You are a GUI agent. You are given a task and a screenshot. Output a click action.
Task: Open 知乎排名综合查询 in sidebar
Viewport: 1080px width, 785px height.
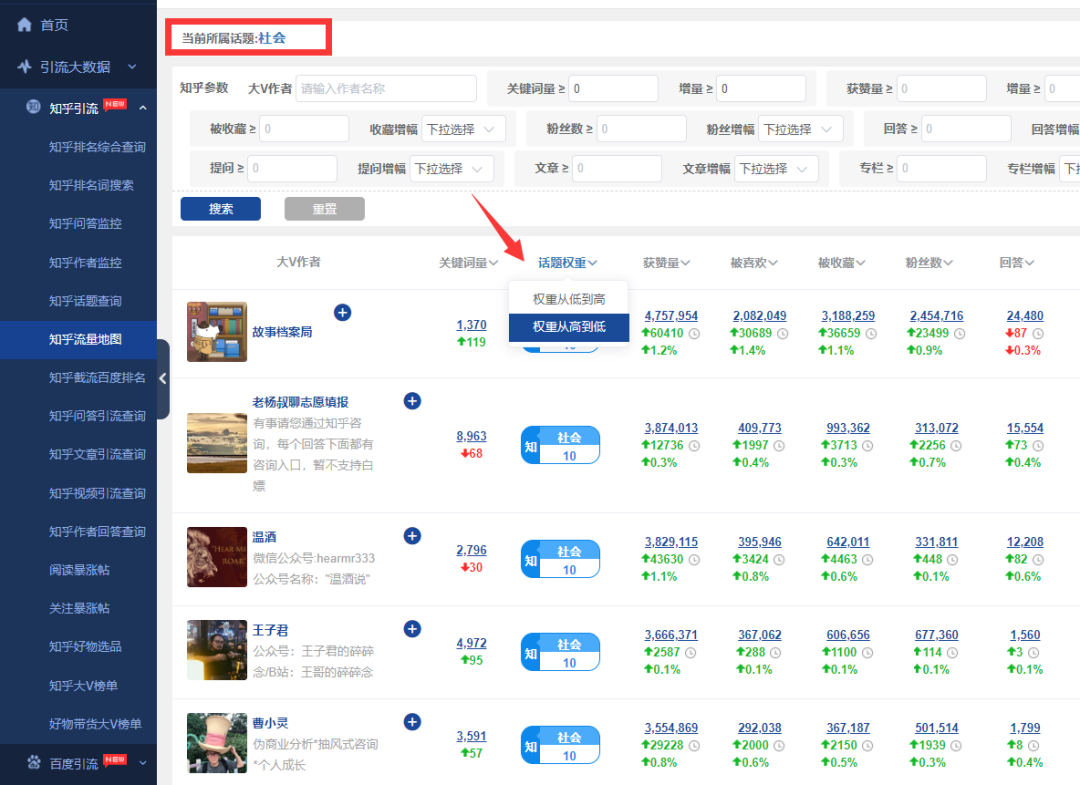[x=97, y=147]
